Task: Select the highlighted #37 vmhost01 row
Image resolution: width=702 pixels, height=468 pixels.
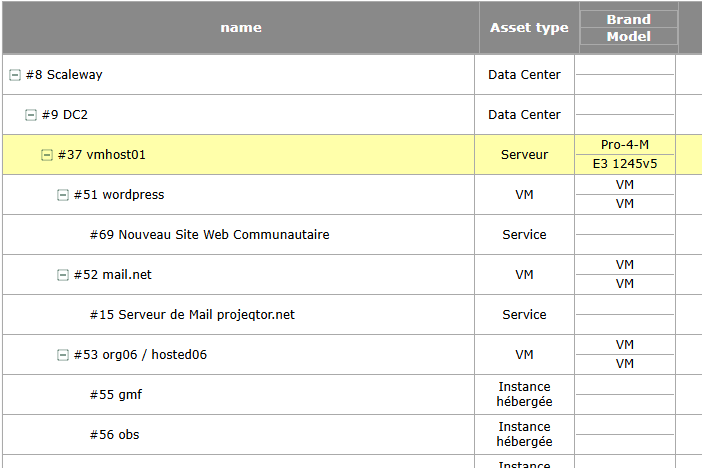Action: [x=102, y=155]
